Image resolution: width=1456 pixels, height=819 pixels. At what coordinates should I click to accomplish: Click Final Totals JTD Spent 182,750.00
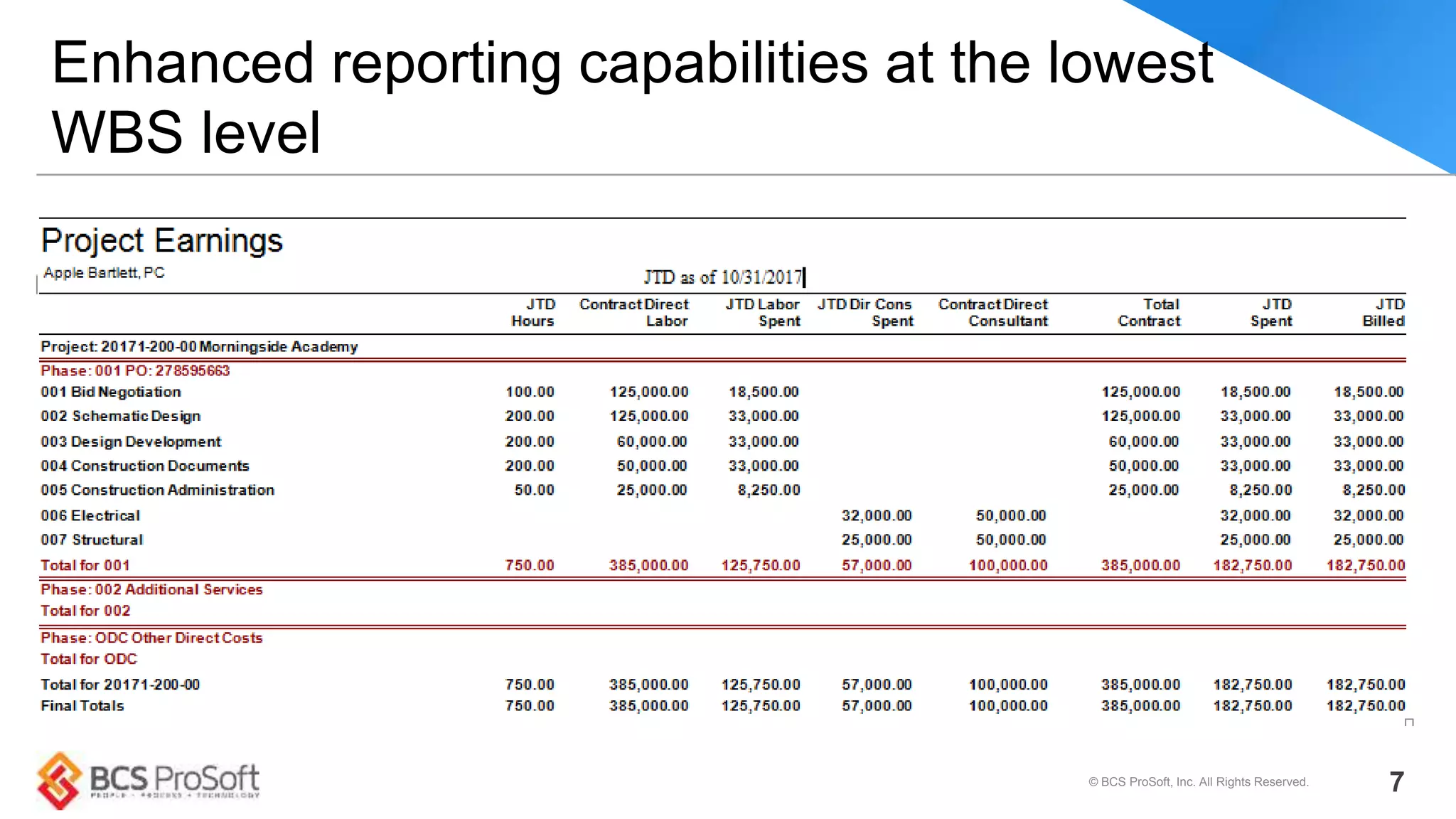click(x=1253, y=707)
